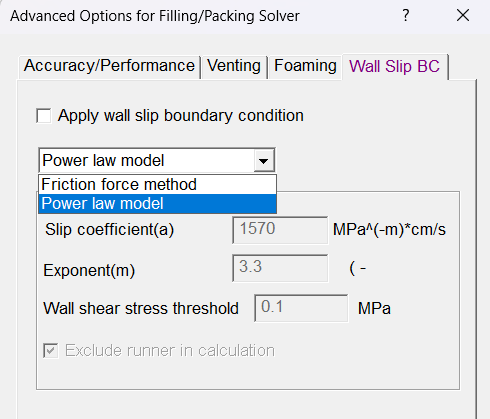
Task: Close the Advanced Options dialog
Action: pos(463,15)
